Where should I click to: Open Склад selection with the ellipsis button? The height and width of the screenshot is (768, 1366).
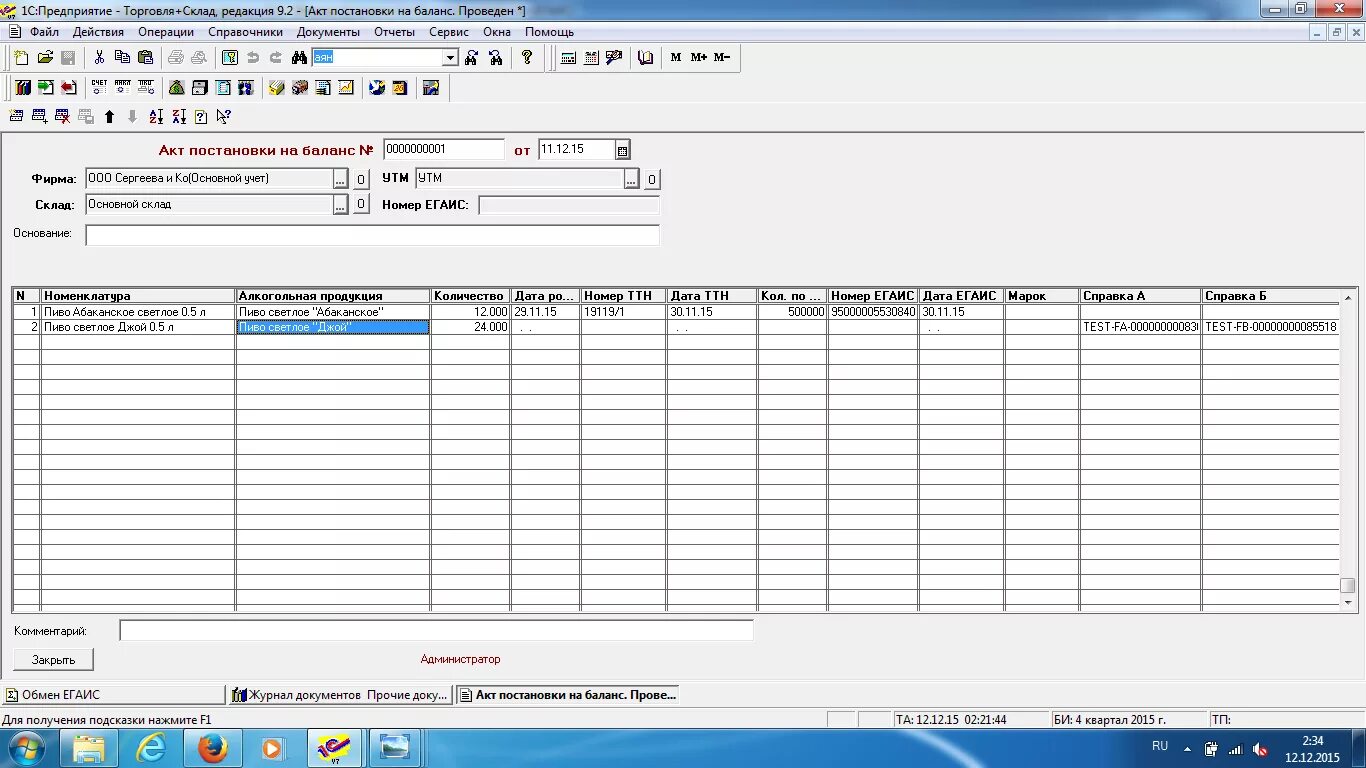click(x=341, y=205)
